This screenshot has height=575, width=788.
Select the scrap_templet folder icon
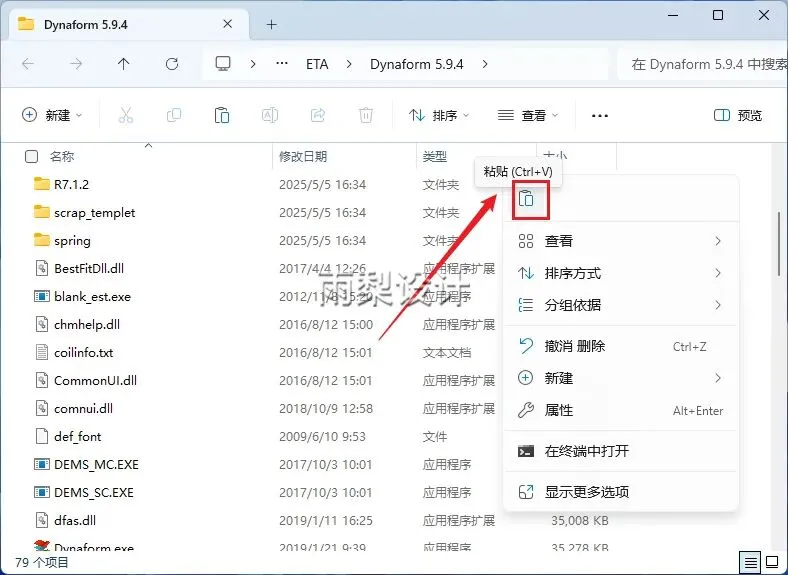coord(42,212)
